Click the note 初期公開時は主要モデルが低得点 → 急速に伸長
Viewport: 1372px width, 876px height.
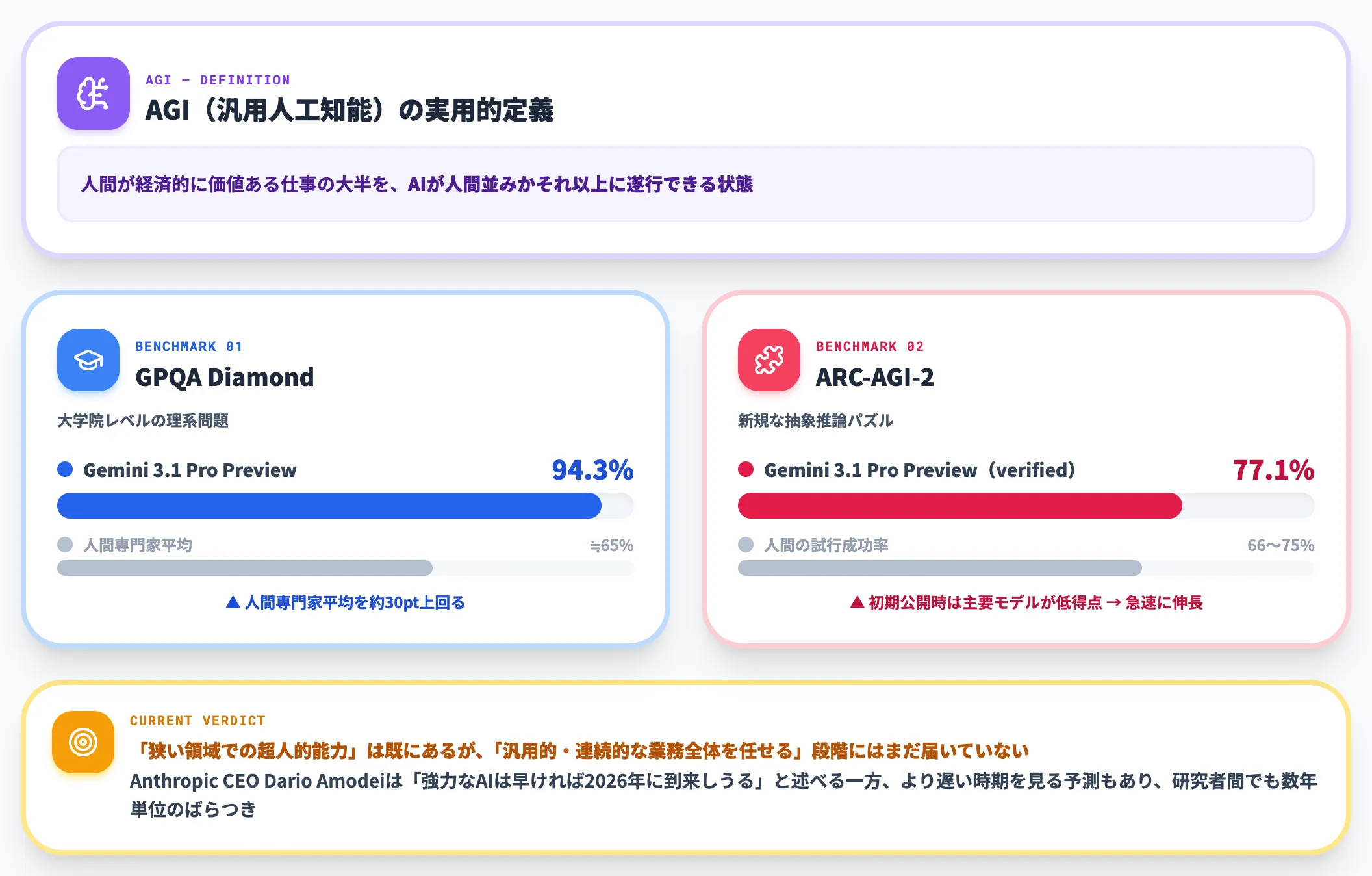[x=1026, y=602]
